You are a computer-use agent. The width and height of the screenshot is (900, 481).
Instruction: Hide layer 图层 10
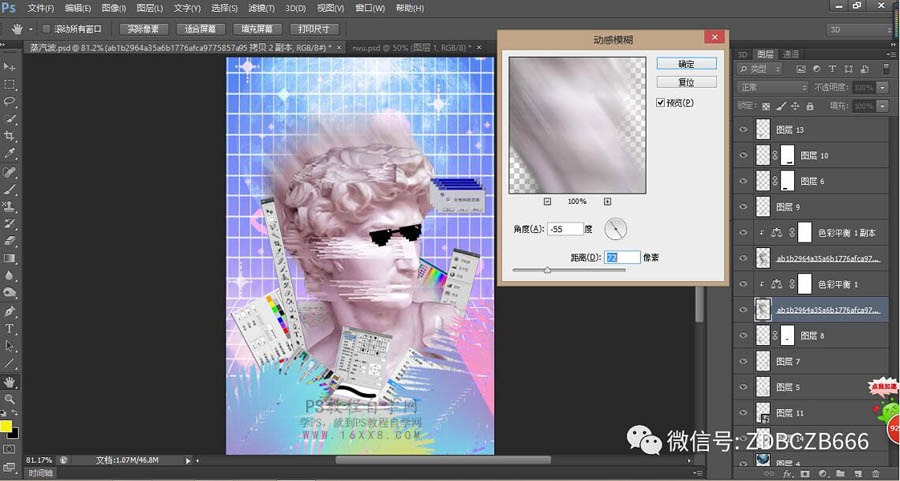coord(743,156)
